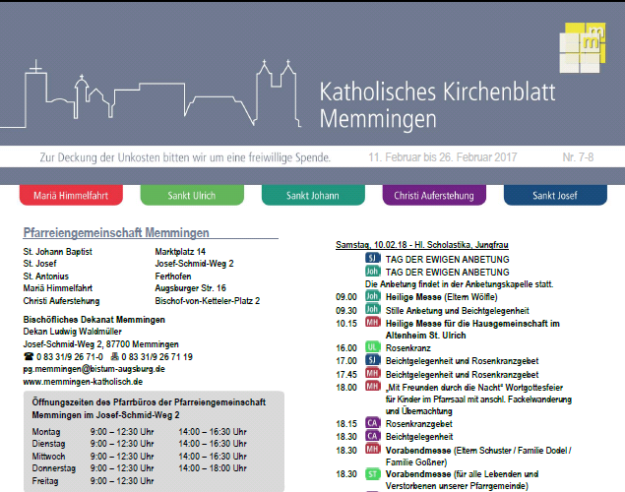Click the St. Antonius entry
The image size is (625, 492).
46,276
